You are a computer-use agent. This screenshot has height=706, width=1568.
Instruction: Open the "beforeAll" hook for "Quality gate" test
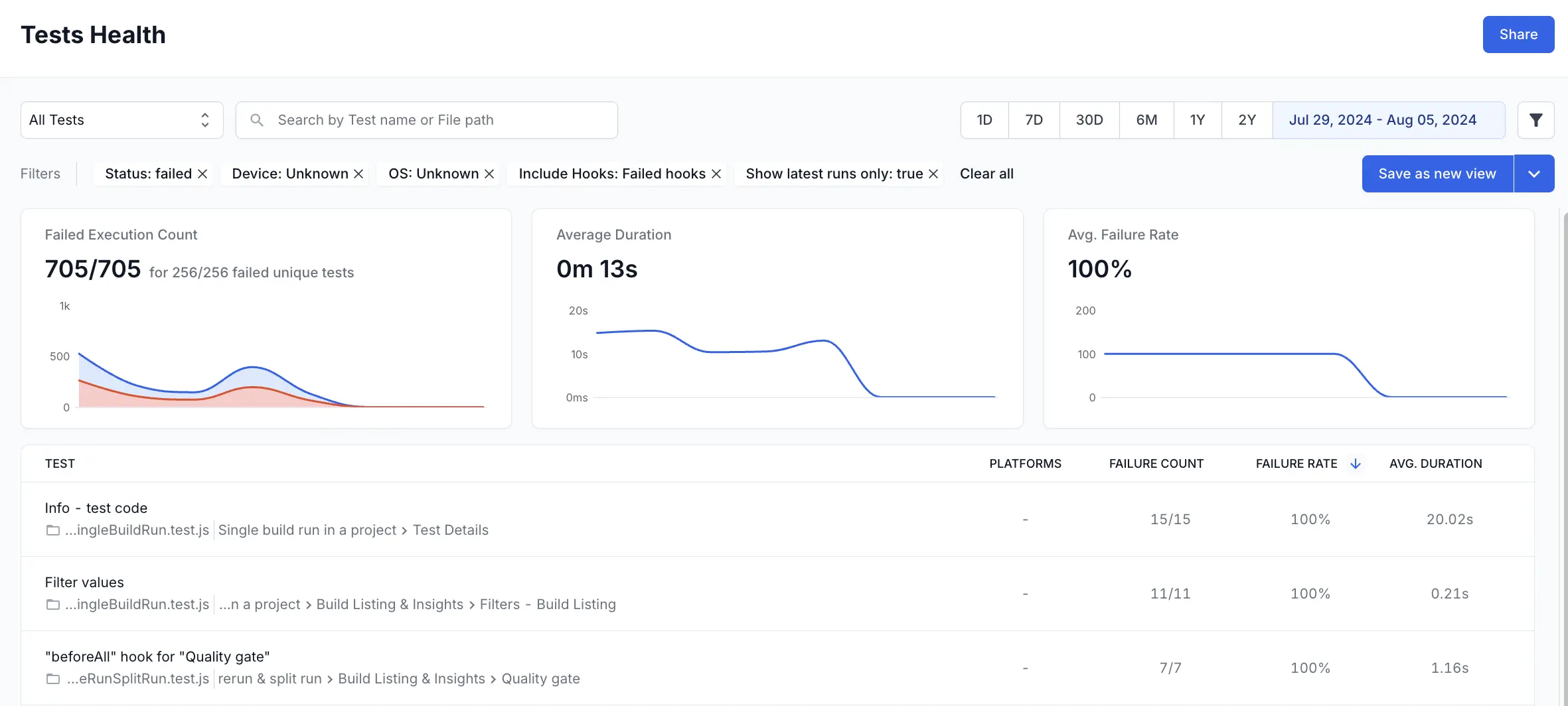tap(157, 657)
